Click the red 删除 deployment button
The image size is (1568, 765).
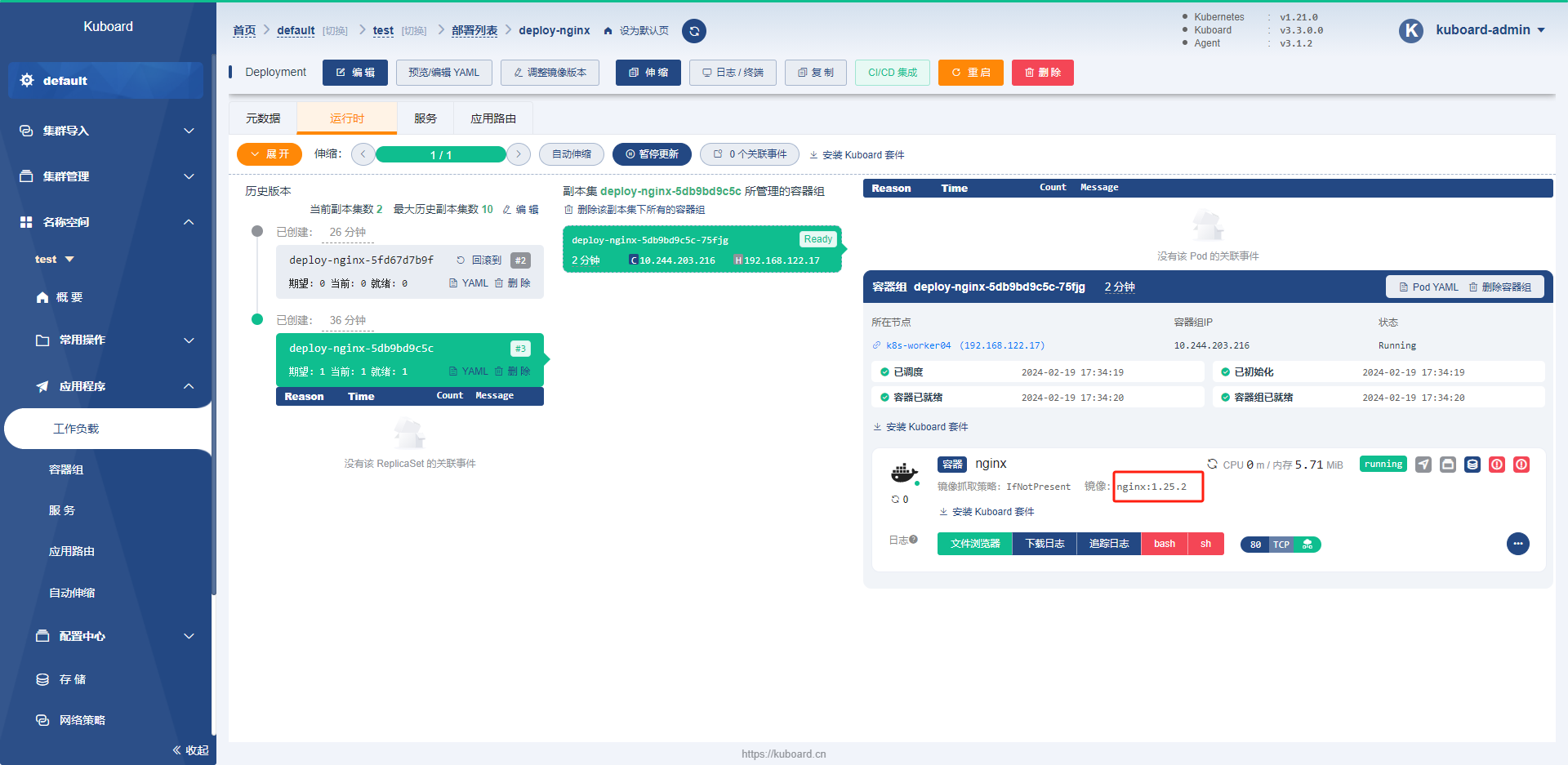tap(1043, 73)
